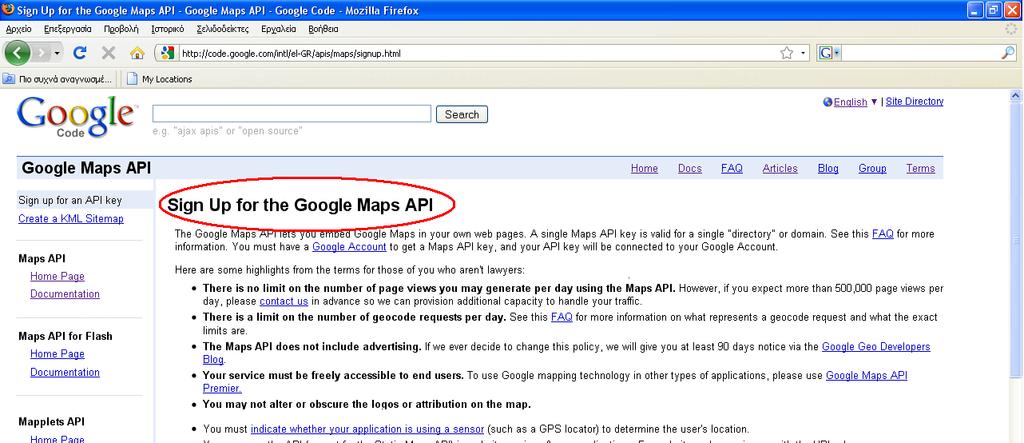Open the Google Geo Developers Blog link
Image resolution: width=1024 pixels, height=443 pixels.
click(x=876, y=347)
